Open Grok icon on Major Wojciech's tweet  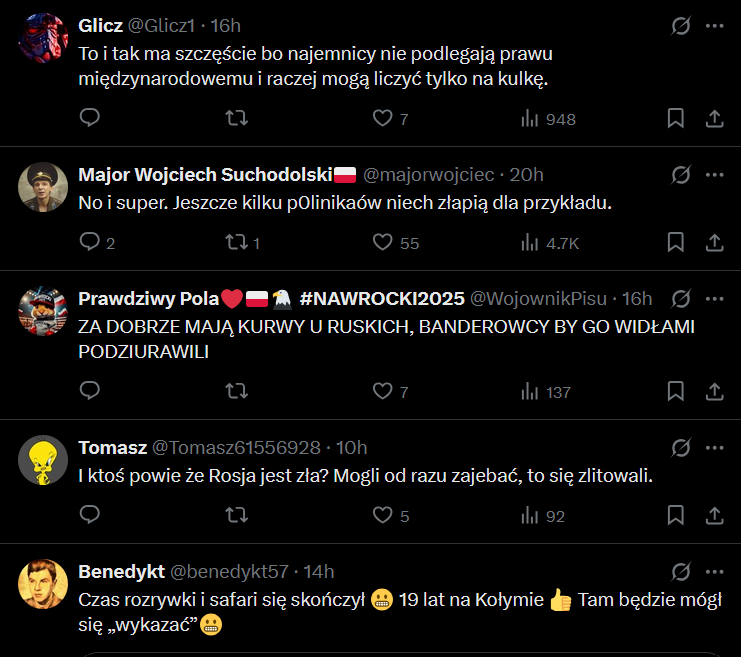[x=681, y=175]
